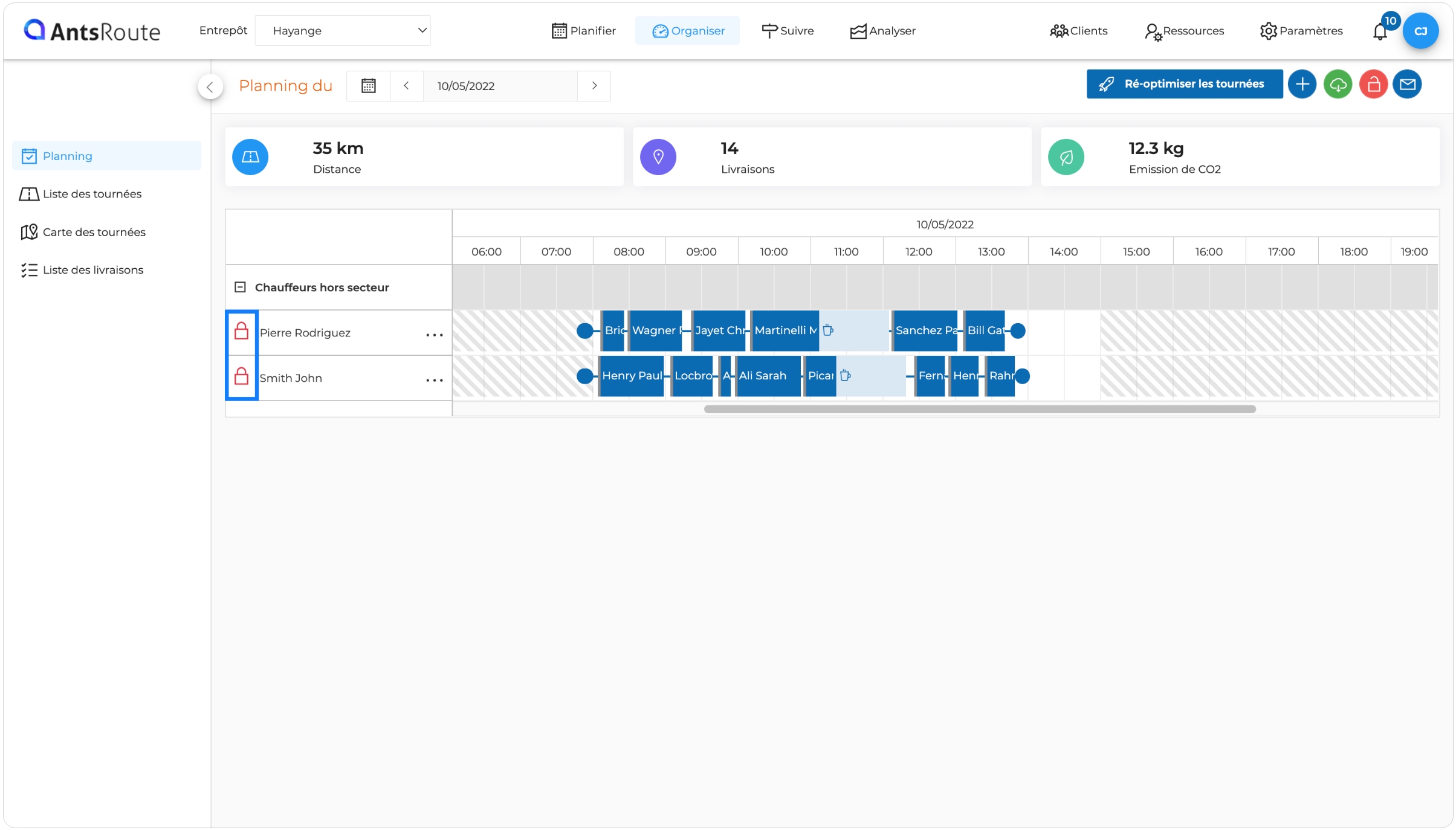Click the blue Distance road icon

(x=250, y=157)
